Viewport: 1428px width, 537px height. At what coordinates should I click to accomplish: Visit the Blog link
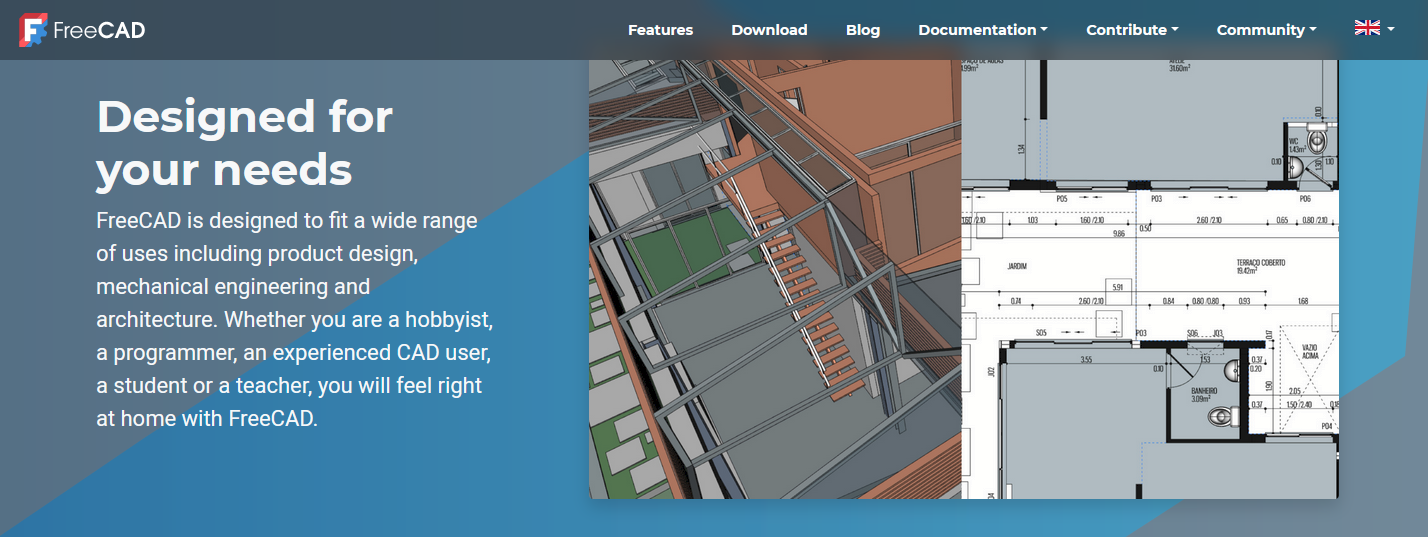click(863, 30)
